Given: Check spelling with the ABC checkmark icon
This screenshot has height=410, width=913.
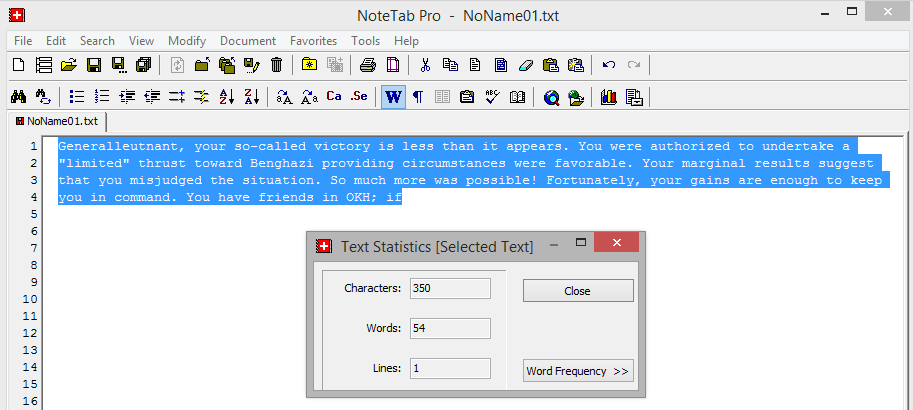Looking at the screenshot, I should [x=493, y=97].
